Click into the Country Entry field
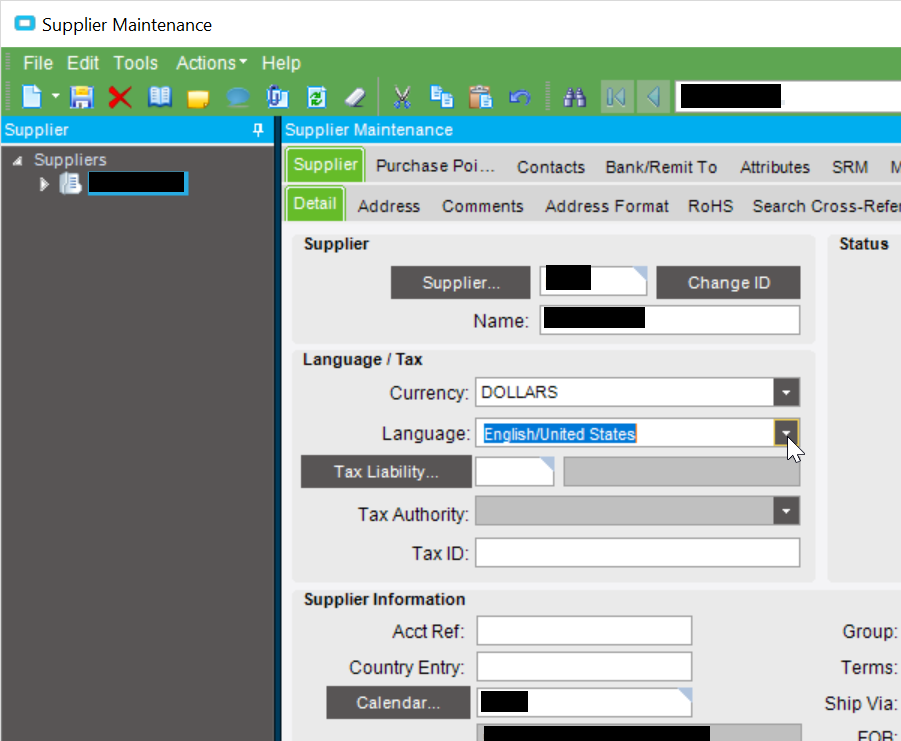This screenshot has width=901, height=741. [584, 666]
